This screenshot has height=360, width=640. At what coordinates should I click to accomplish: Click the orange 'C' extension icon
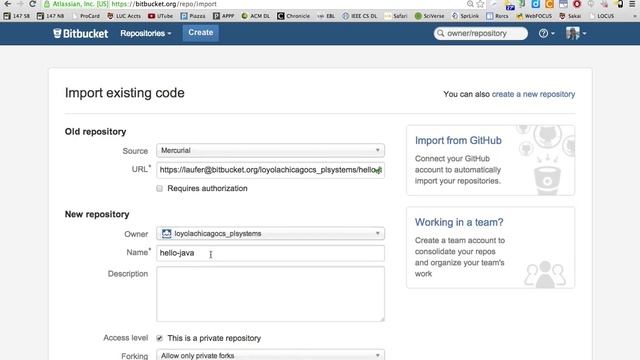click(x=549, y=4)
